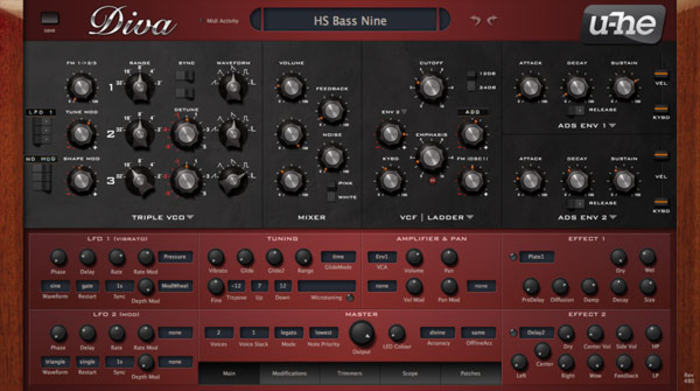Click the ENV 1 VEL slider
Image resolution: width=700 pixels, height=391 pixels.
[661, 73]
